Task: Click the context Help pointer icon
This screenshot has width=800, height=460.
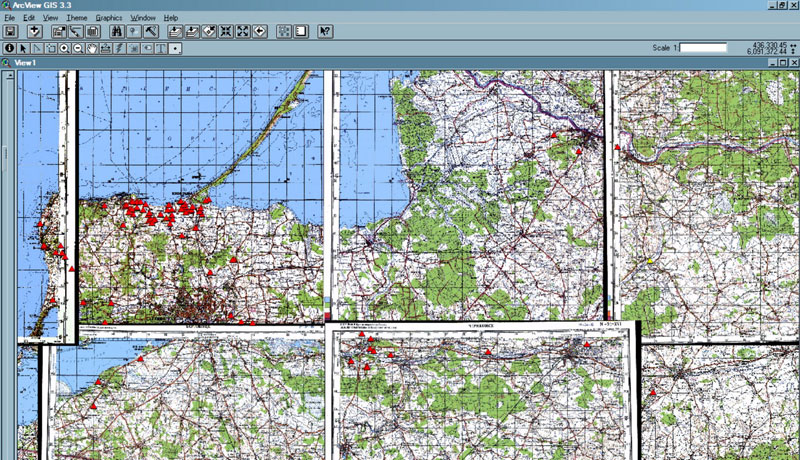Action: click(x=324, y=32)
